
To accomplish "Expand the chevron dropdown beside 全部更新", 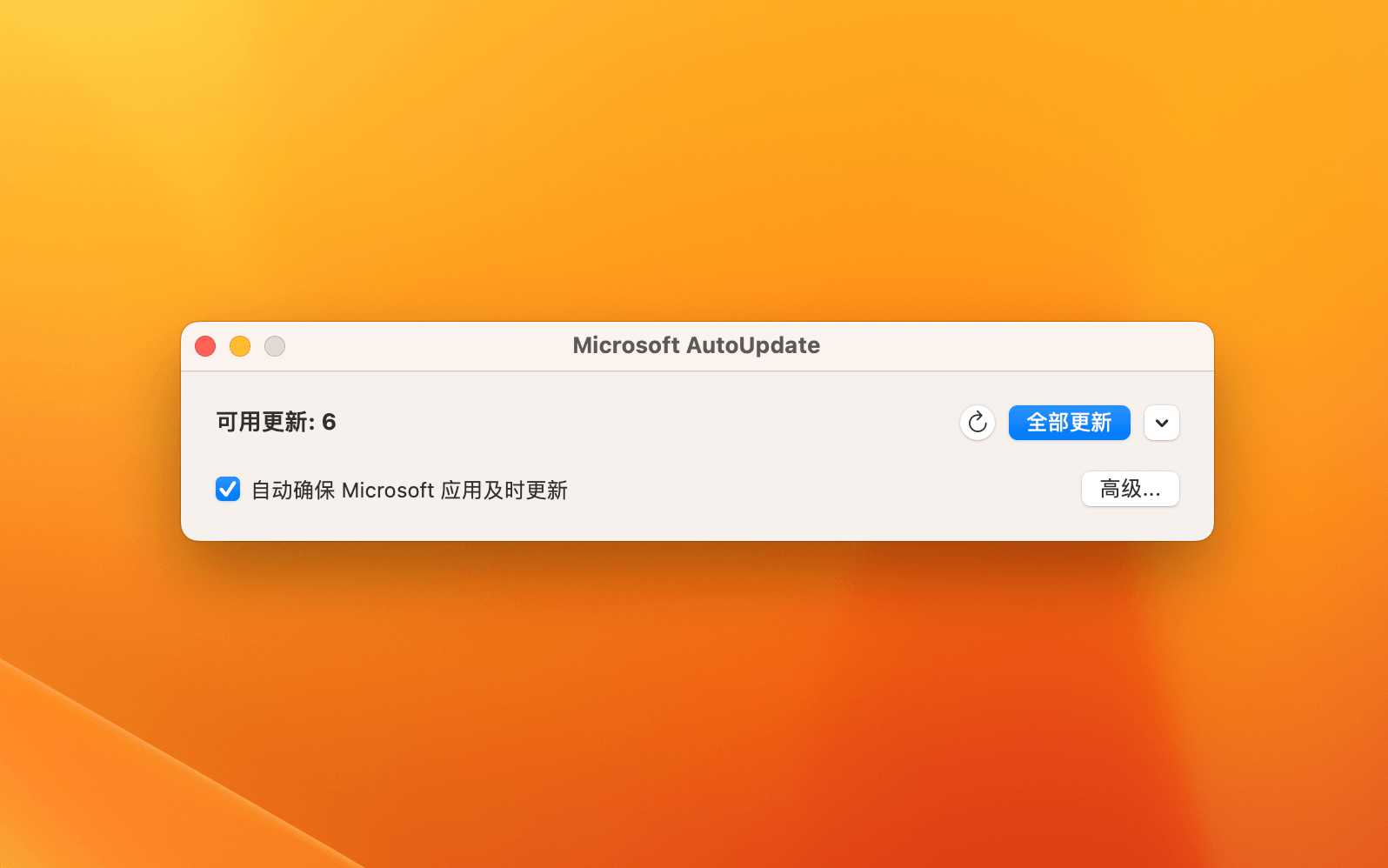I will pos(1161,423).
